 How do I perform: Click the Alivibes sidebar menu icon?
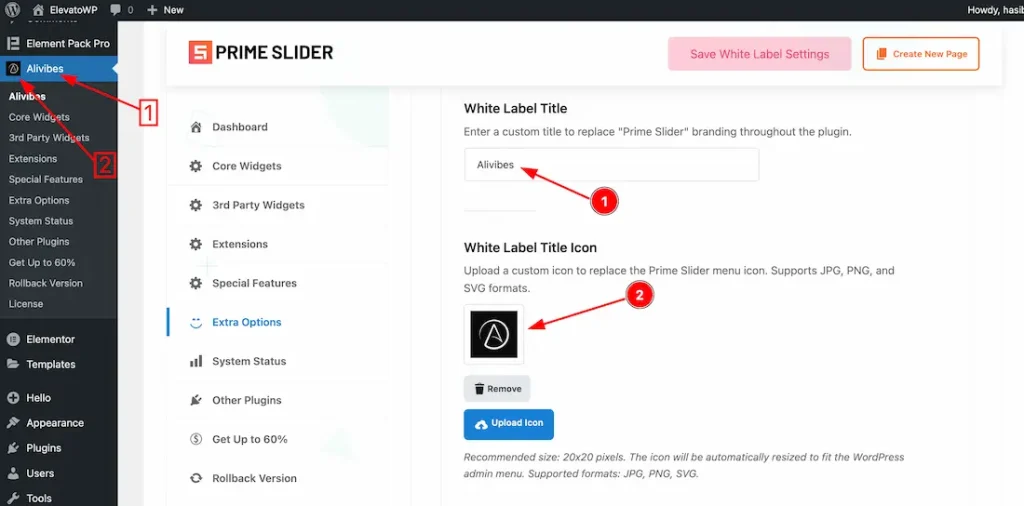pos(13,69)
